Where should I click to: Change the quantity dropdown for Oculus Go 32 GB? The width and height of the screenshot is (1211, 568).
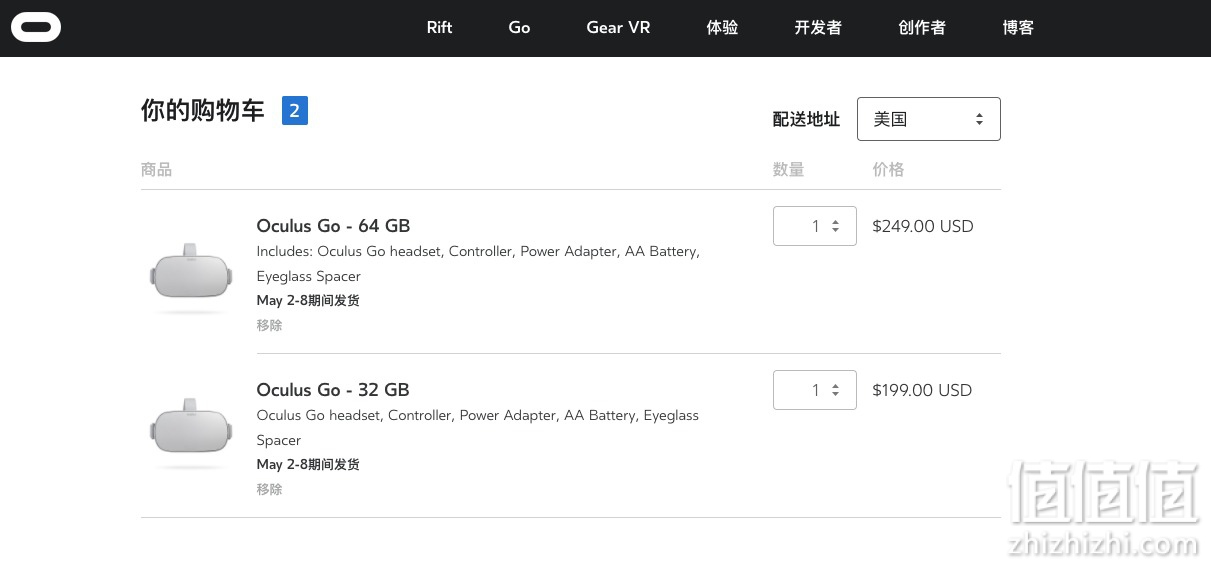[815, 390]
